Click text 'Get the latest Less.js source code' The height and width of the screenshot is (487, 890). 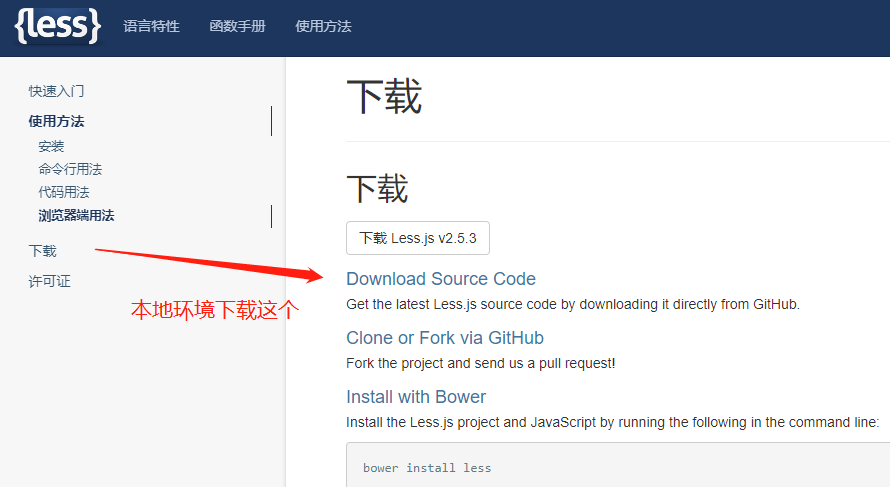[452, 304]
